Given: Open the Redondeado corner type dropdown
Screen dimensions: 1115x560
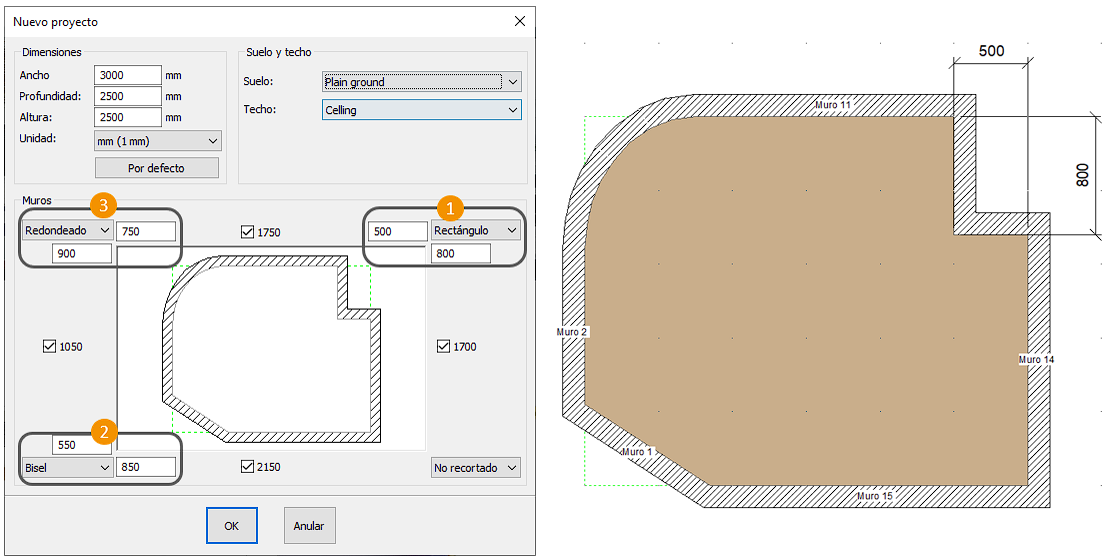Looking at the screenshot, I should click(67, 231).
